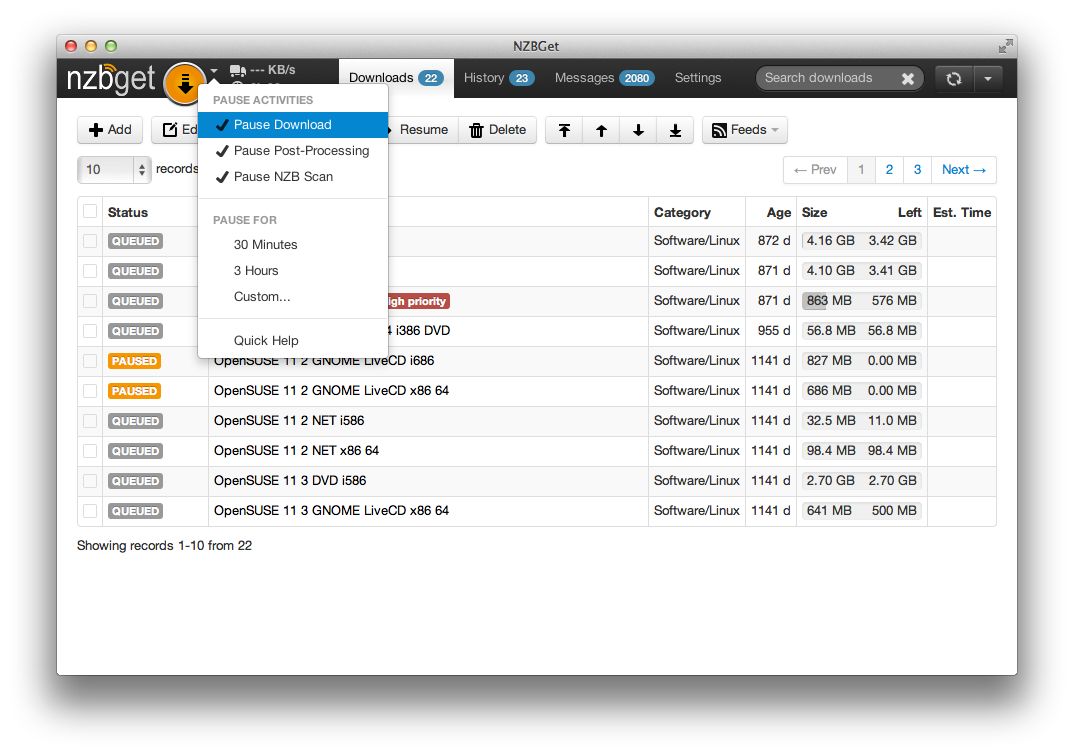Open the Settings tab

pyautogui.click(x=698, y=78)
